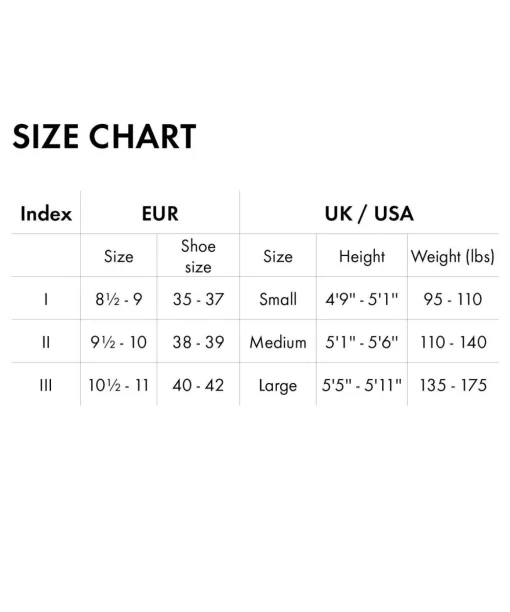Click the 40 - 42 shoe size cell
The width and height of the screenshot is (510, 612).
198,385
